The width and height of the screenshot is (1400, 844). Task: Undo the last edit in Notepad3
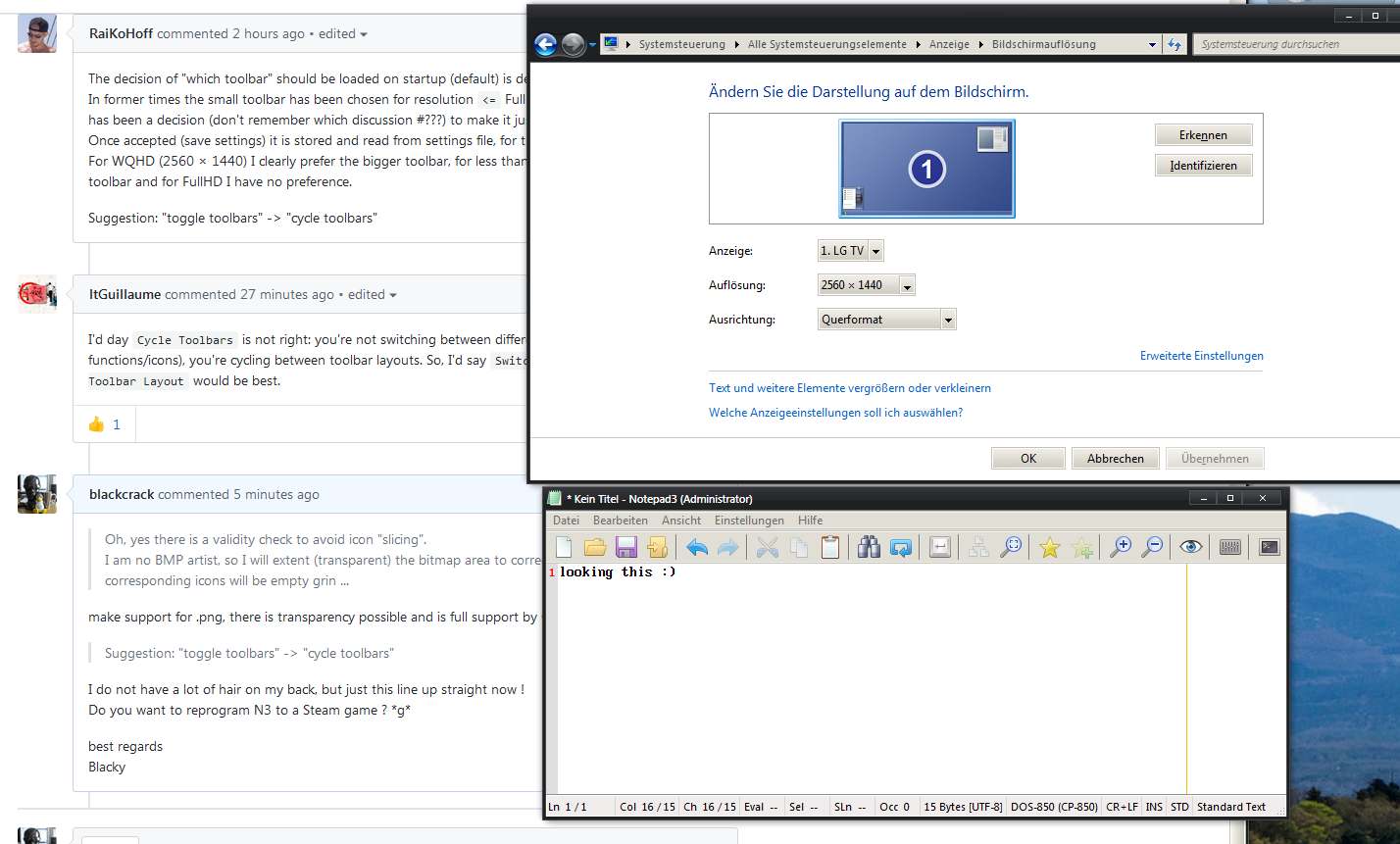[x=698, y=547]
